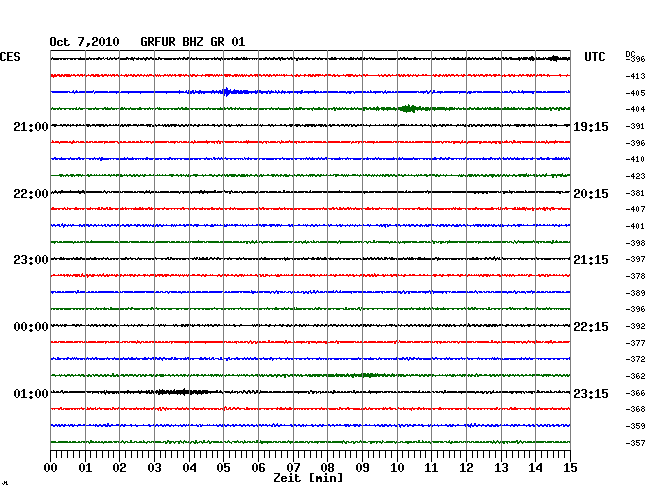
Task: Click the DC offset value -413
Action: 635,76
